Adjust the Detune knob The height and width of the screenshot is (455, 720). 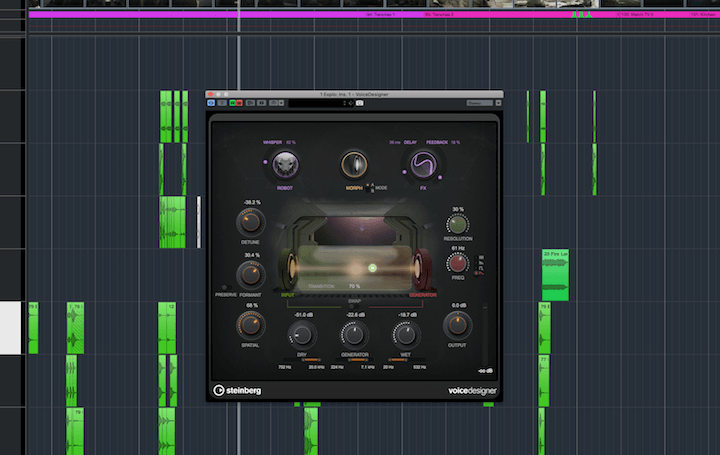250,222
